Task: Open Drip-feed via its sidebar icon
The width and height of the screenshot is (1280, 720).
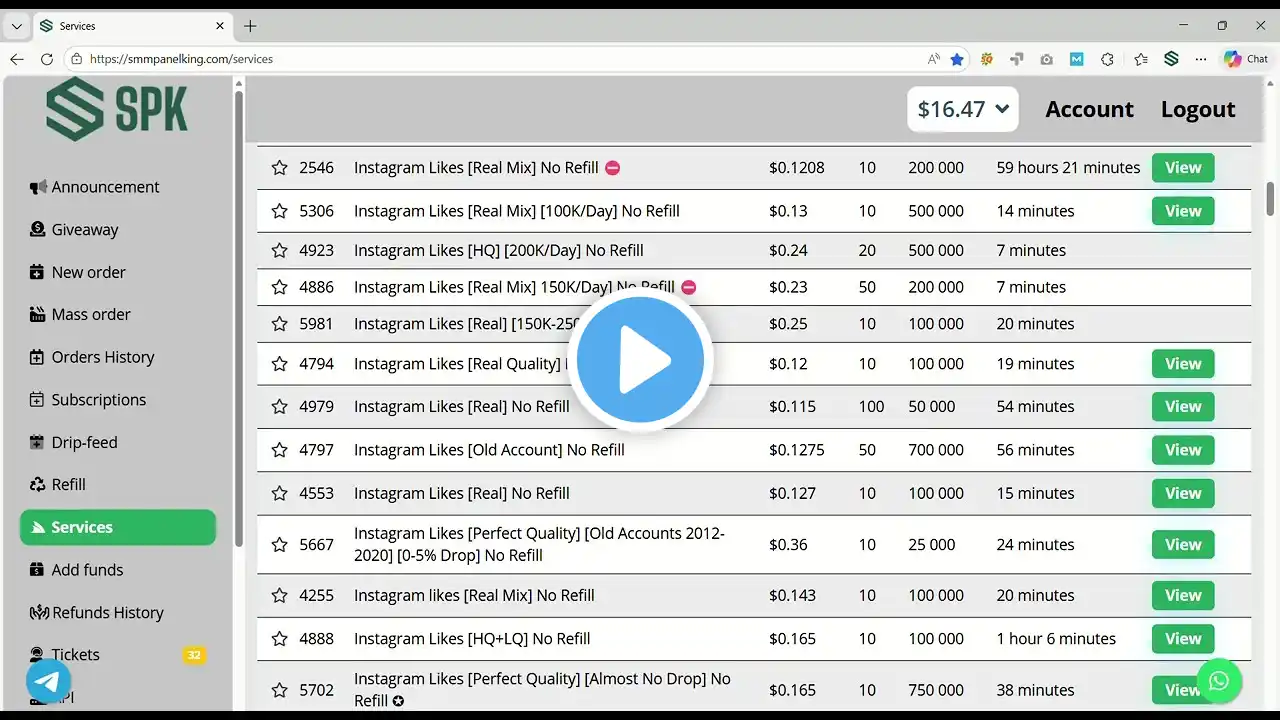Action: coord(38,442)
